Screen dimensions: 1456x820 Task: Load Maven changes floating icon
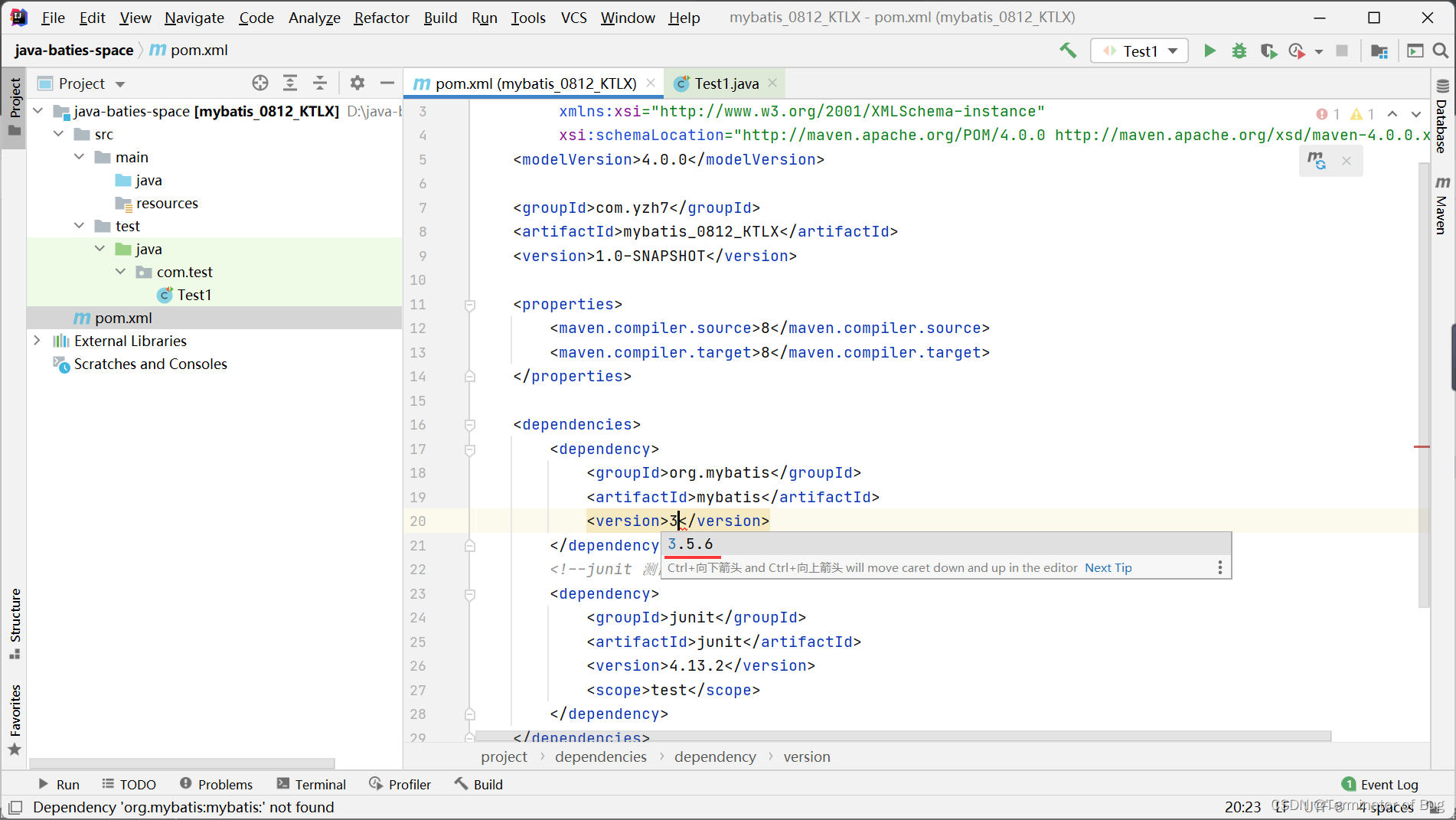1316,161
